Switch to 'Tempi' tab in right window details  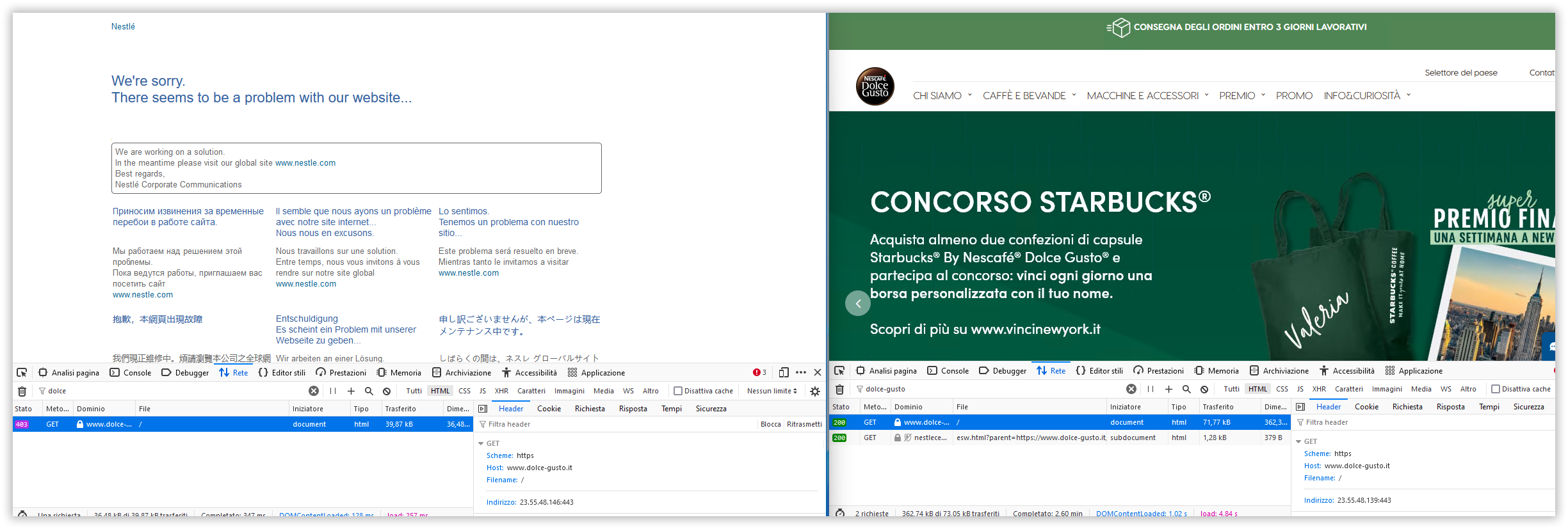pos(1489,407)
